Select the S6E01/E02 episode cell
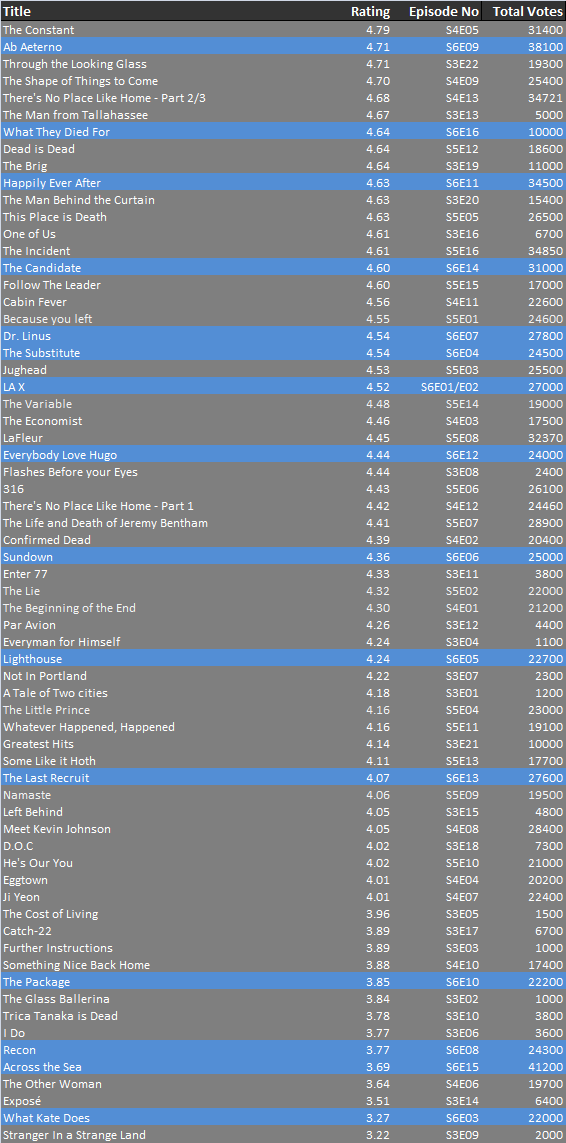The image size is (566, 1143). coord(450,387)
